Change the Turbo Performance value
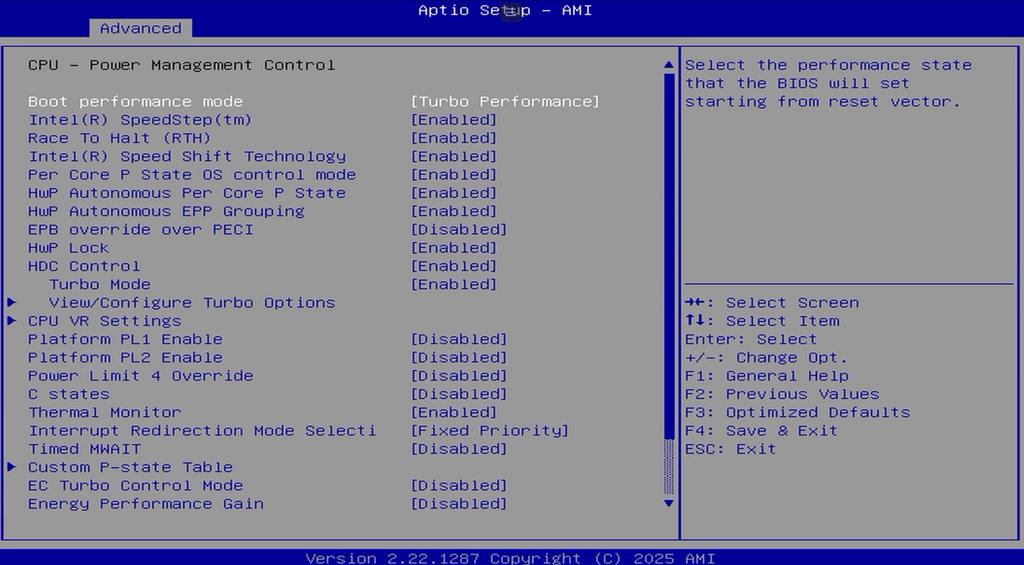 [505, 101]
